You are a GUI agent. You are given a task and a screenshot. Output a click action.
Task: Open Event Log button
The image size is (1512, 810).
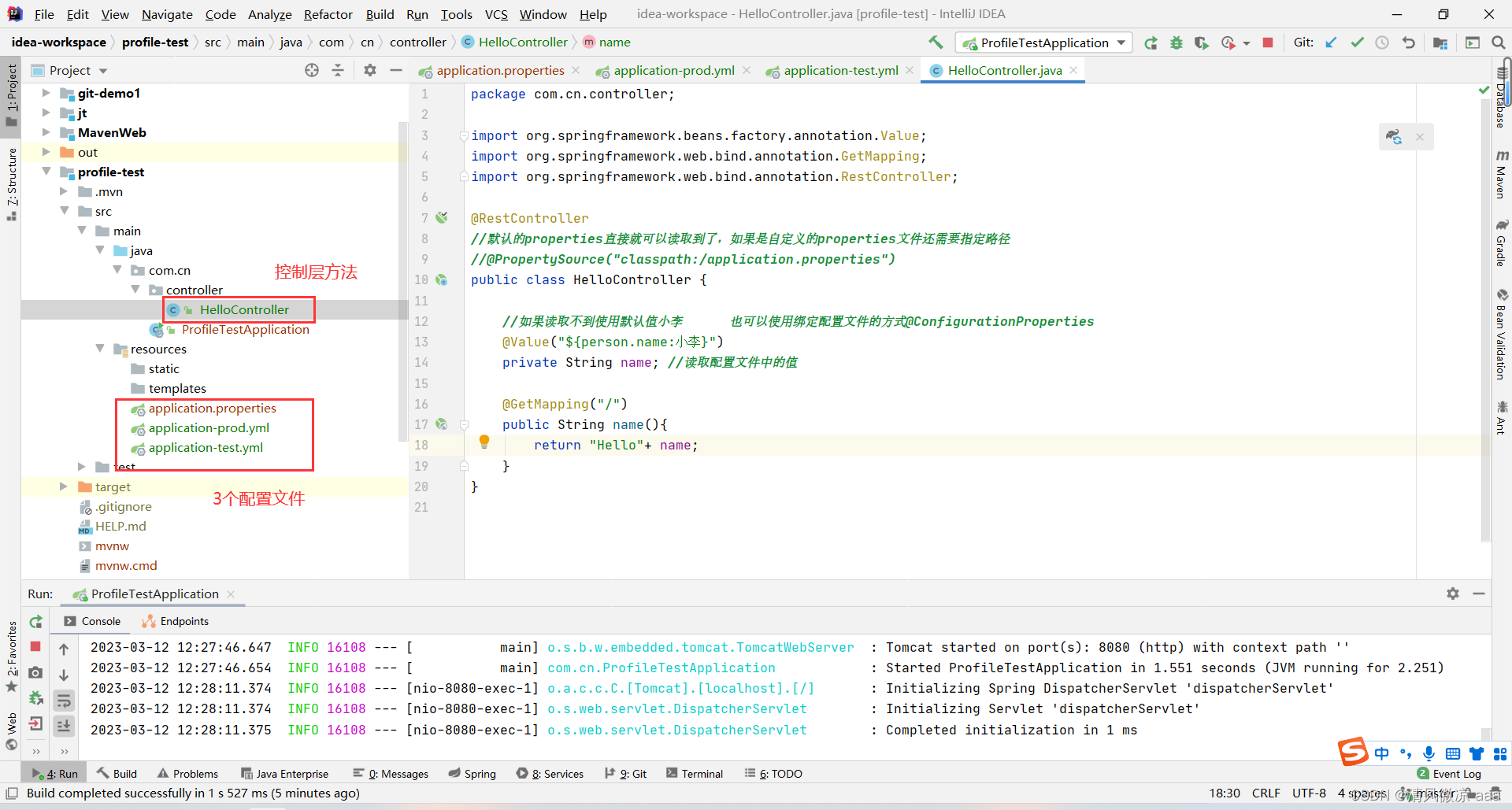[x=1449, y=774]
